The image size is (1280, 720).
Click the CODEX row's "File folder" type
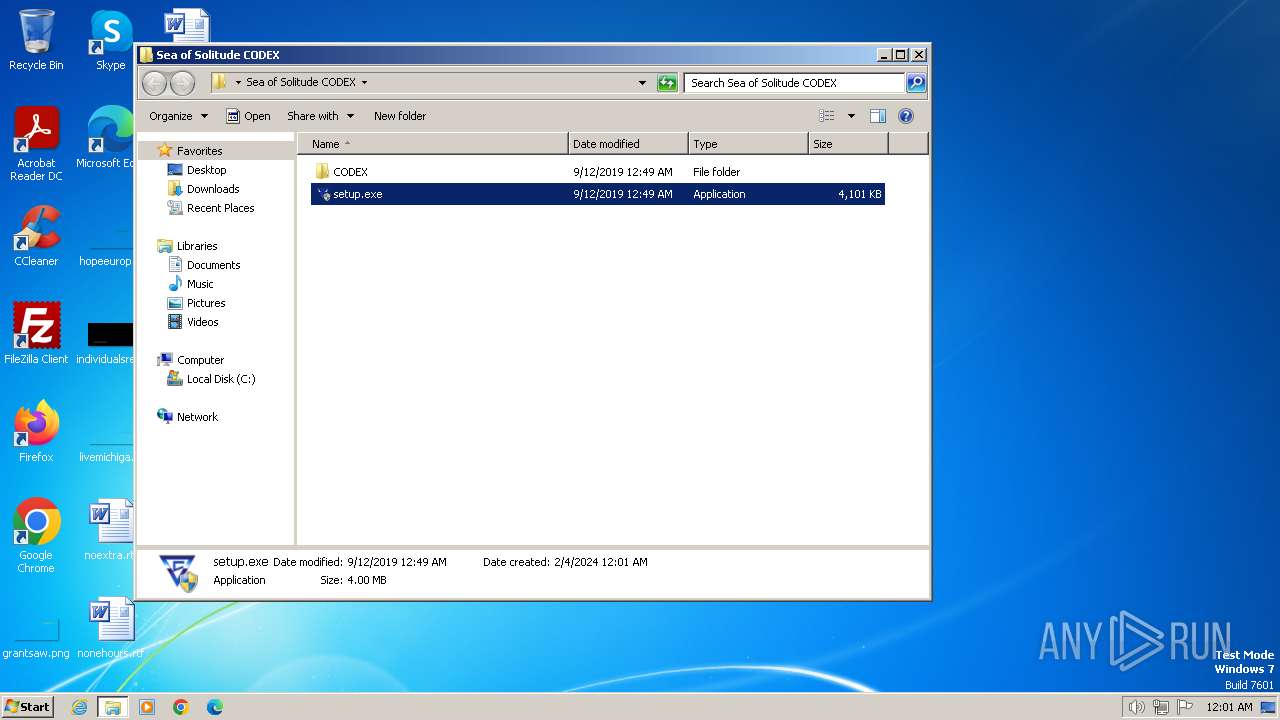[716, 172]
